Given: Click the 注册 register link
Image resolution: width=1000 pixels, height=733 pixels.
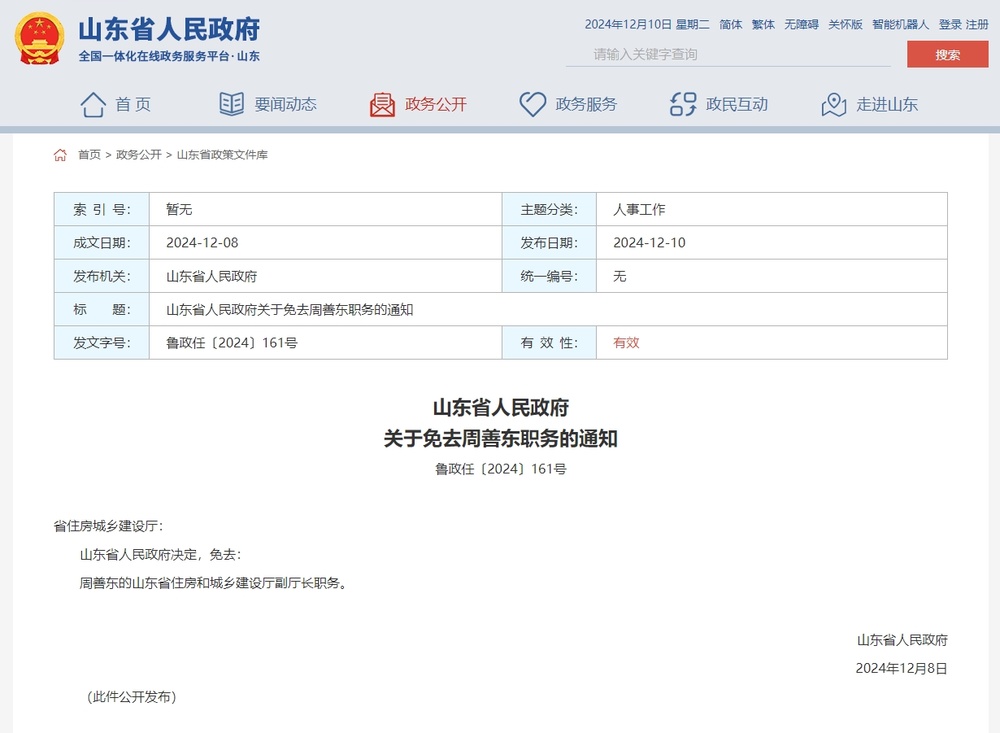Looking at the screenshot, I should coord(977,24).
